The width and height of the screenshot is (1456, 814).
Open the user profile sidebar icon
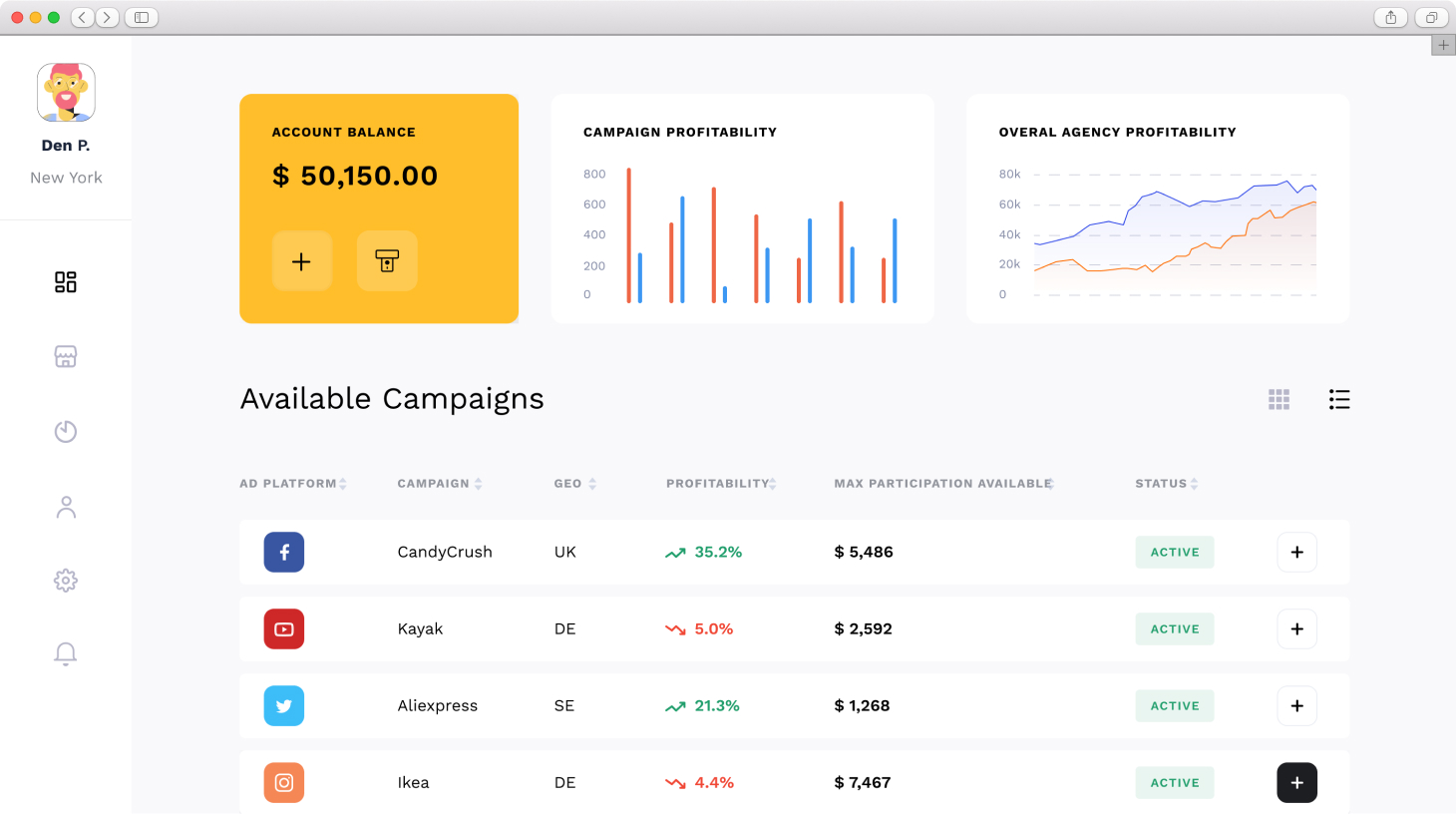(x=66, y=507)
